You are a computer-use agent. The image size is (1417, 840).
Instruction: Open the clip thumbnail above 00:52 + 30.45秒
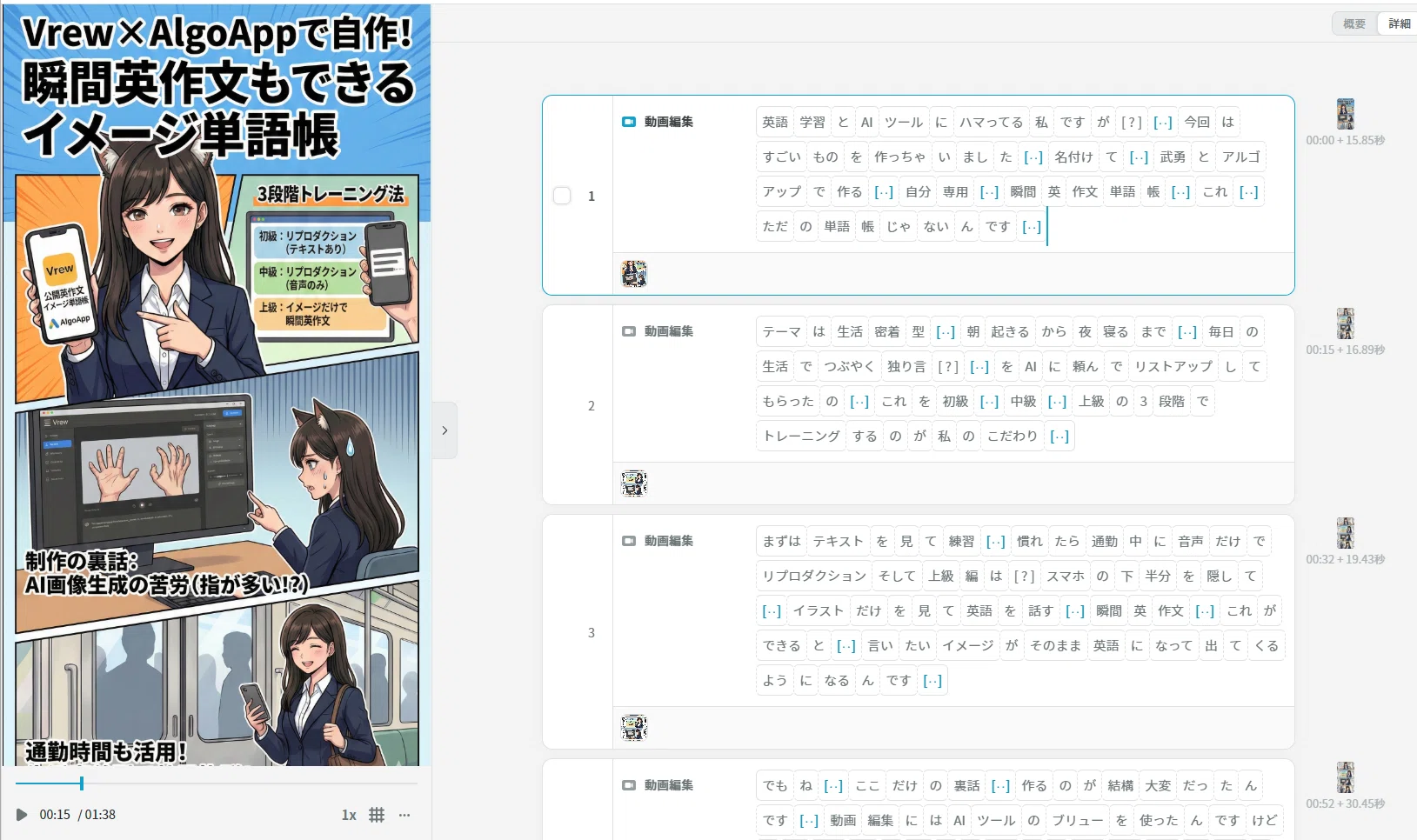(x=1345, y=777)
